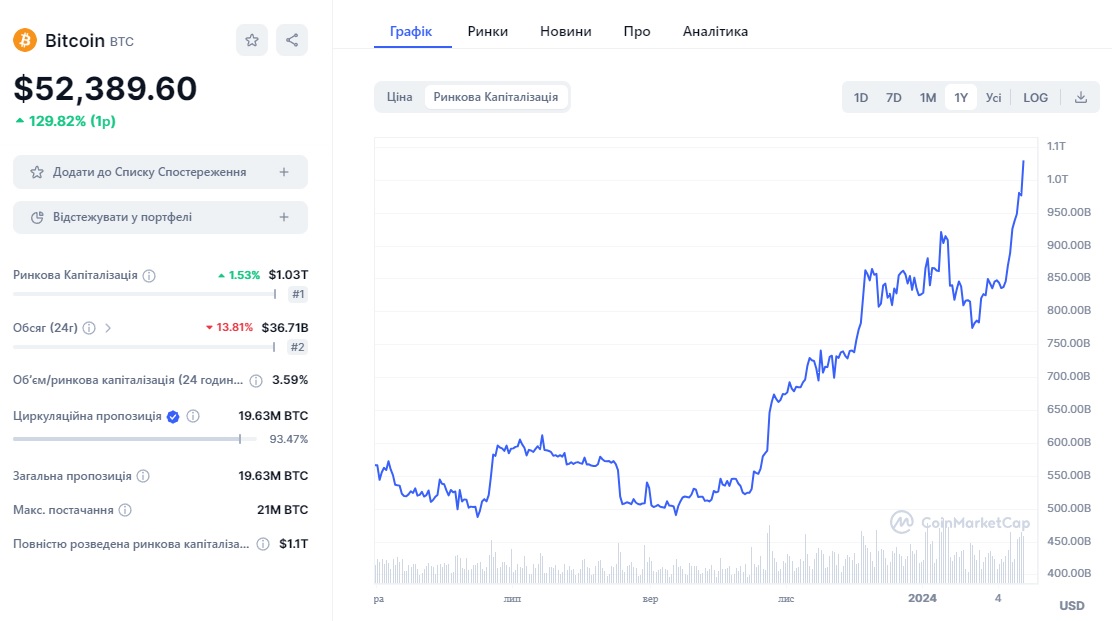Show info for Загальна пропозиція
1112x621 pixels.
pos(143,476)
